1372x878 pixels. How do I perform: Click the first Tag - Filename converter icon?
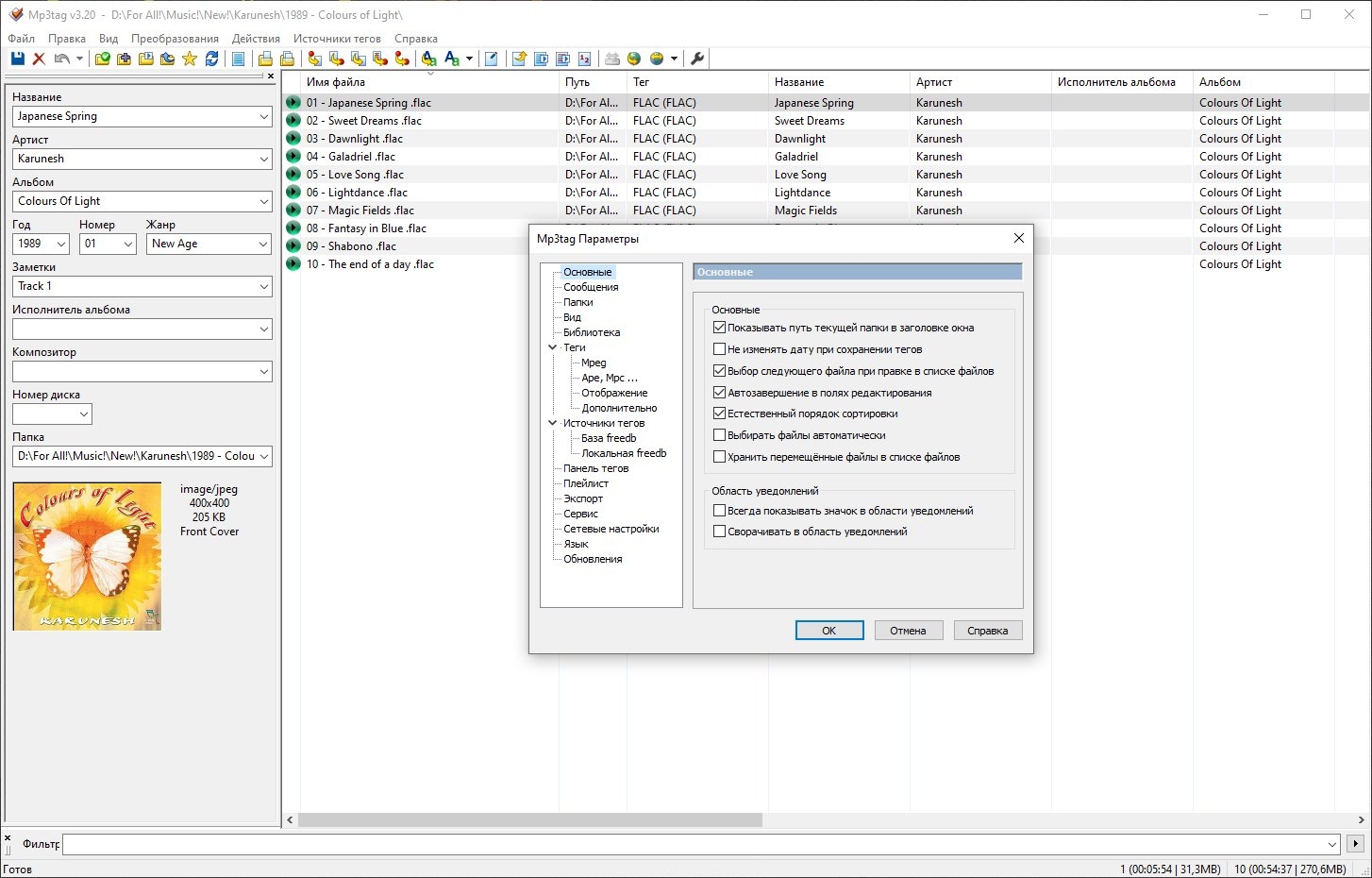click(x=315, y=59)
